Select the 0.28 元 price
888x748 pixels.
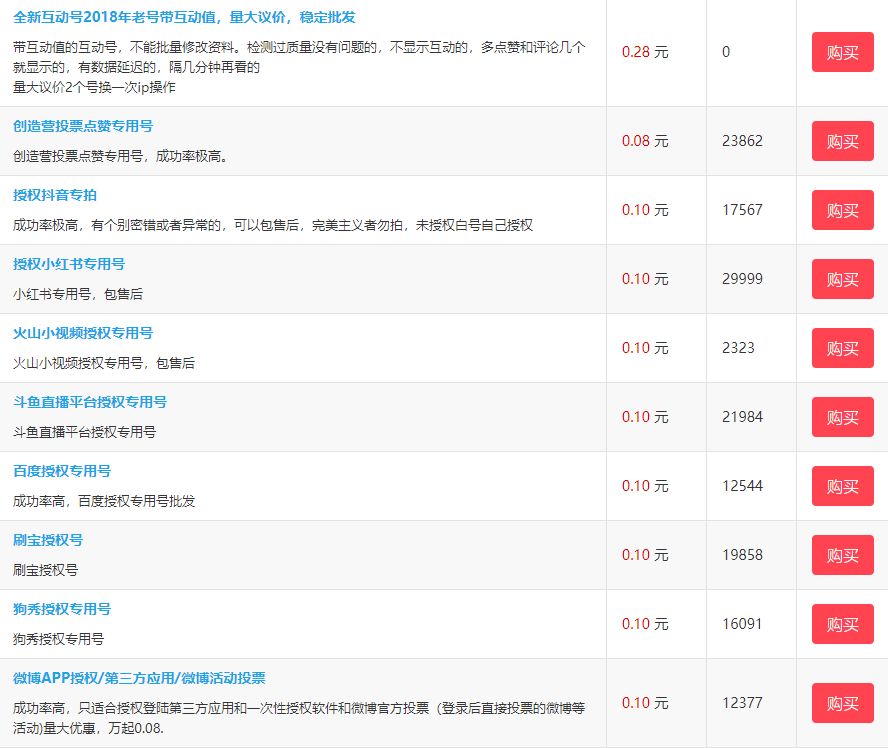coord(645,52)
